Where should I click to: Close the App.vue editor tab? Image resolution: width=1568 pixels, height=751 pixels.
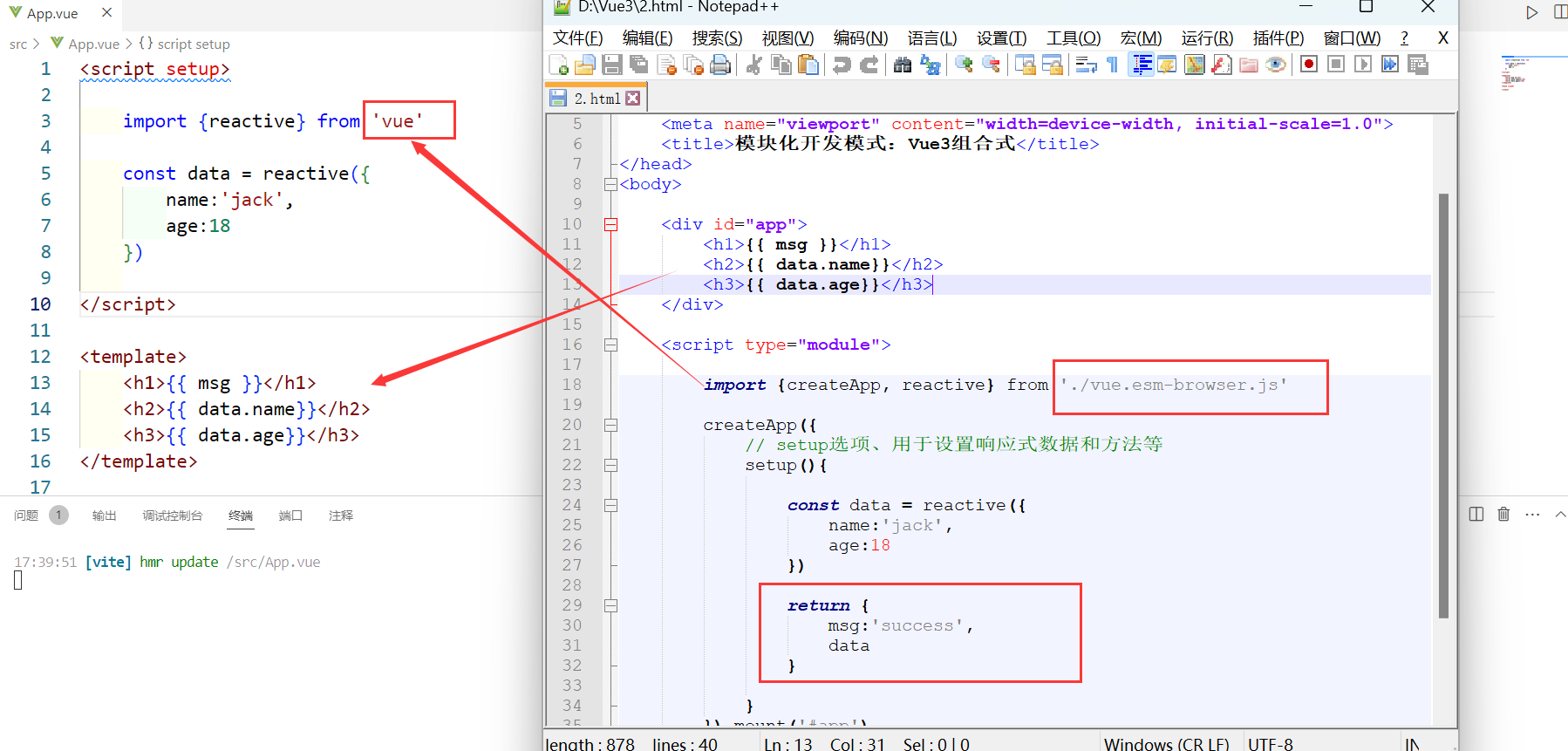point(106,13)
